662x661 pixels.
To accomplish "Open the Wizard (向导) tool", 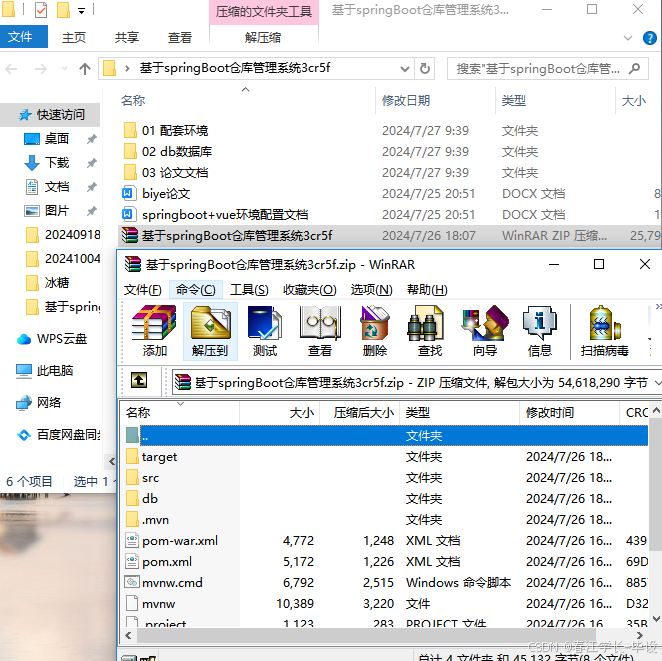I will [485, 331].
